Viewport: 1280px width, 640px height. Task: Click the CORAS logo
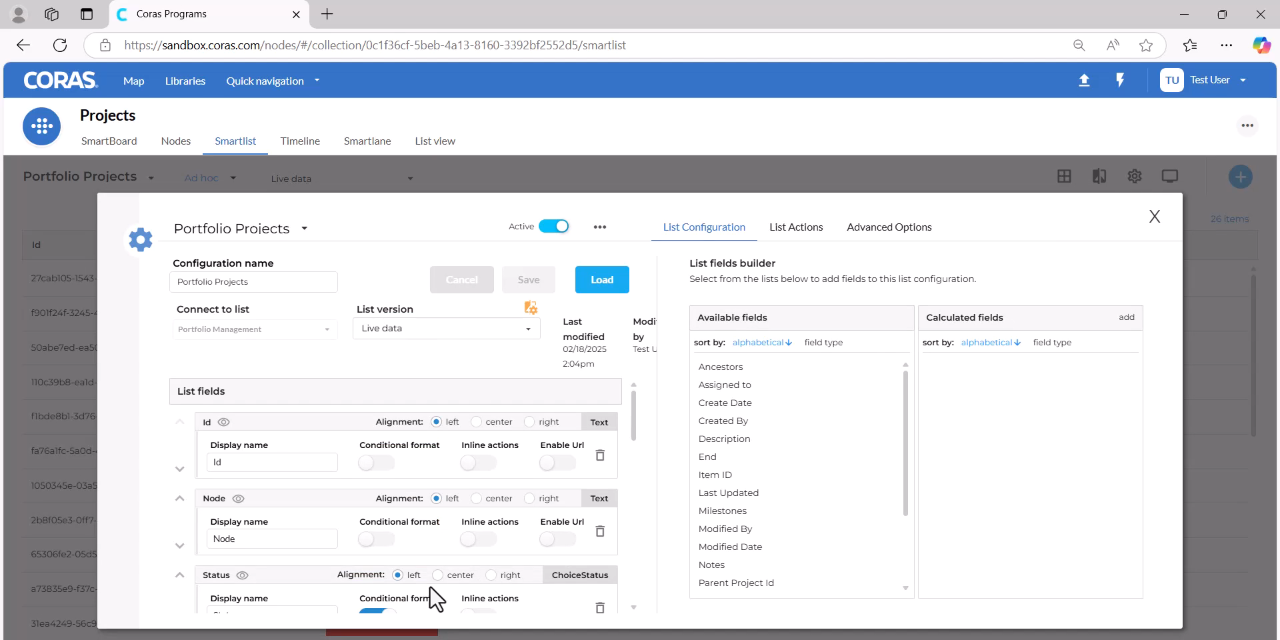click(60, 80)
